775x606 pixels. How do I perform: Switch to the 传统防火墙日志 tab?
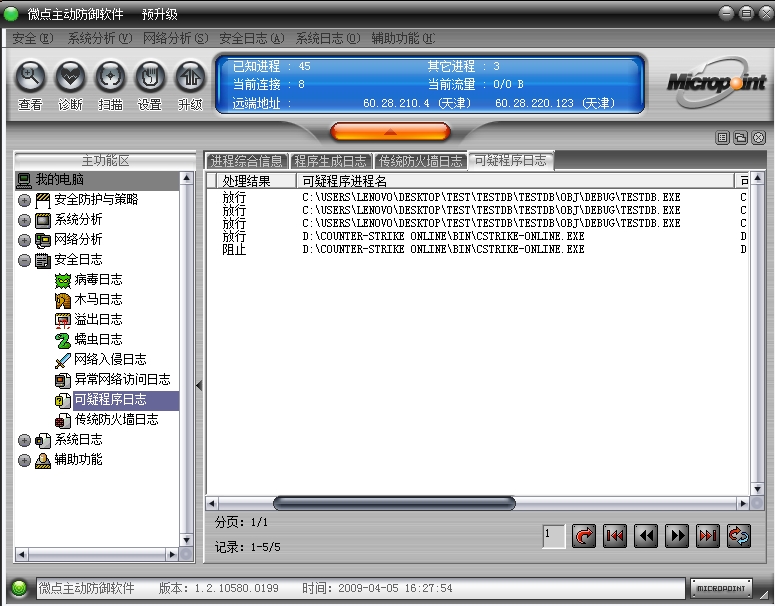(x=420, y=161)
